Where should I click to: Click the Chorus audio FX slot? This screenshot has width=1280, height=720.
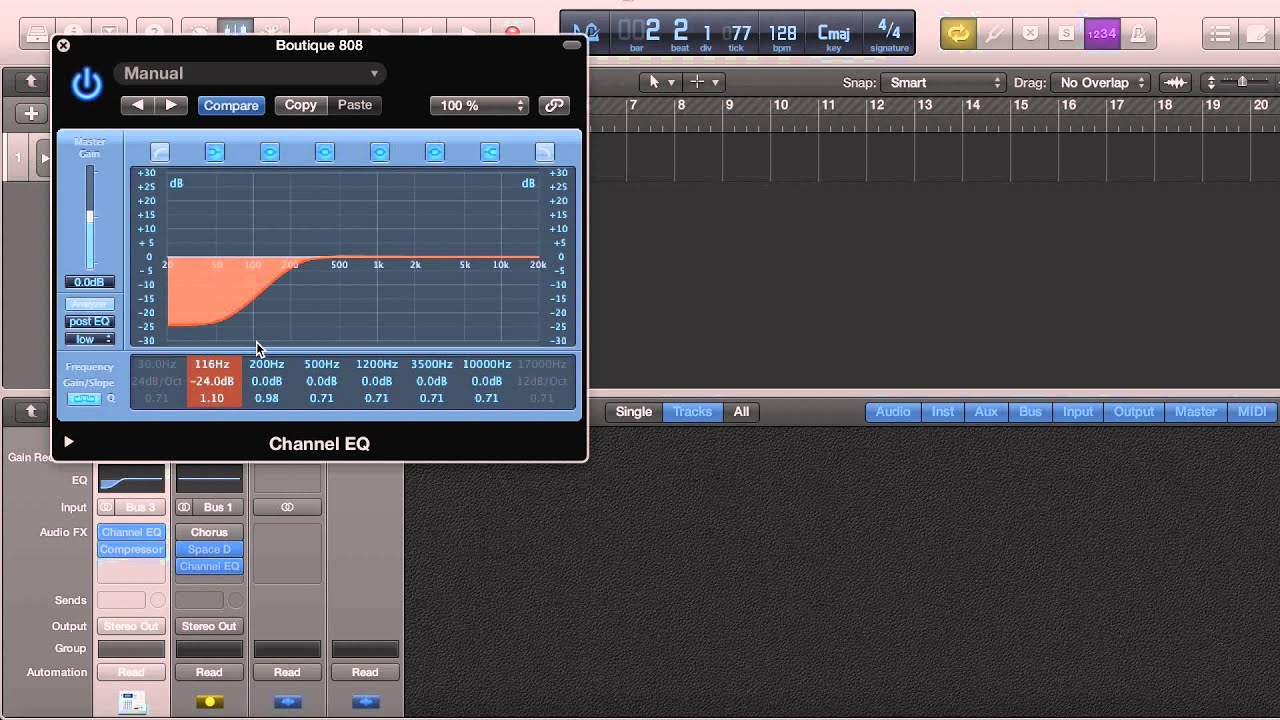tap(209, 532)
